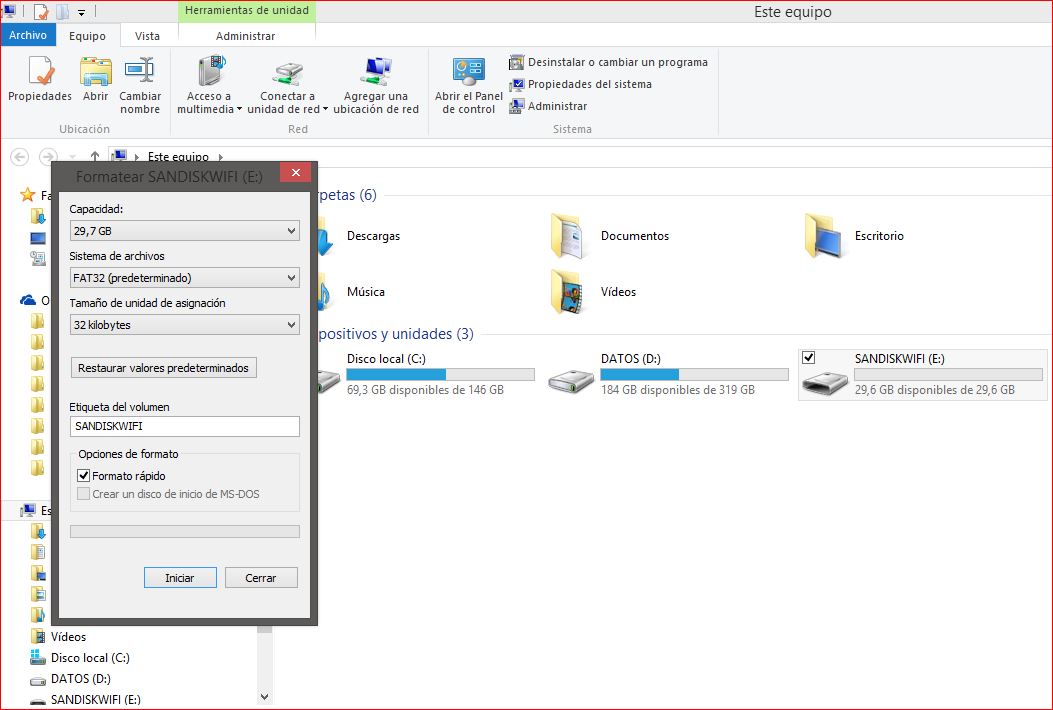This screenshot has width=1053, height=710.
Task: Click the Etiqueta del volumen text field
Action: click(x=185, y=426)
